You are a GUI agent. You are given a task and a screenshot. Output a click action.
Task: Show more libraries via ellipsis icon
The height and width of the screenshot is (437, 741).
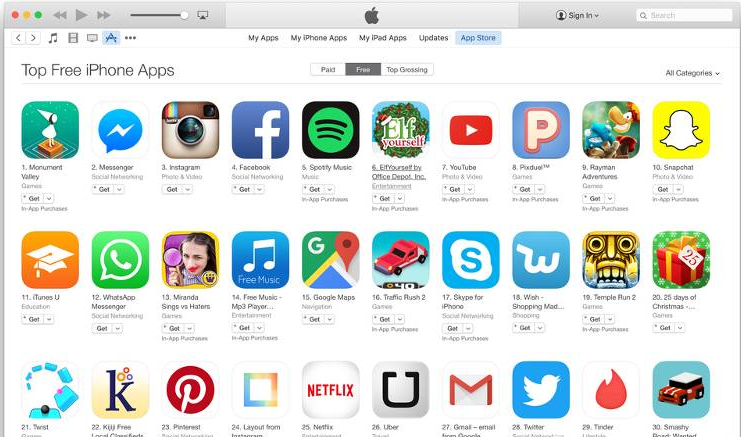pyautogui.click(x=130, y=38)
